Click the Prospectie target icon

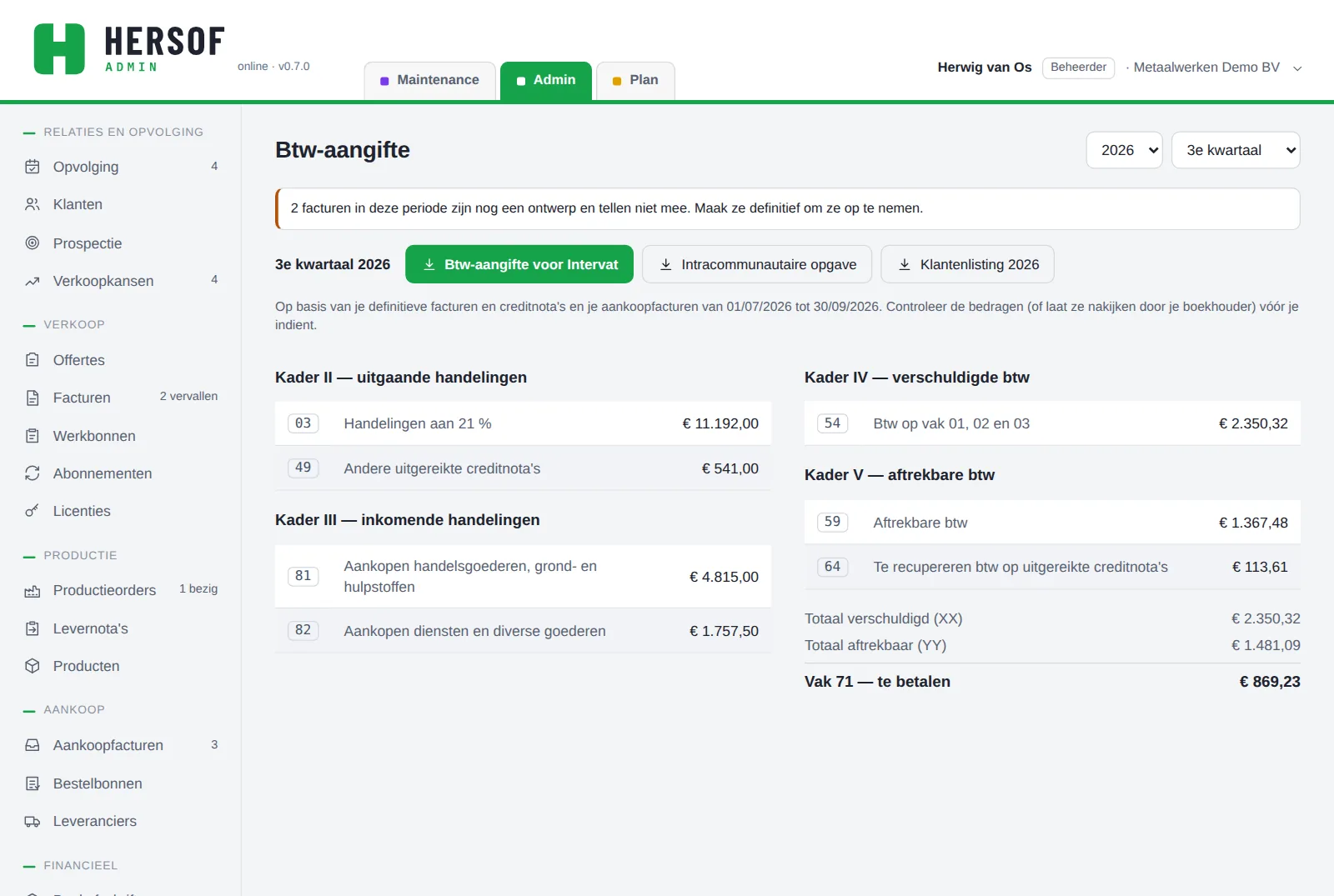33,243
